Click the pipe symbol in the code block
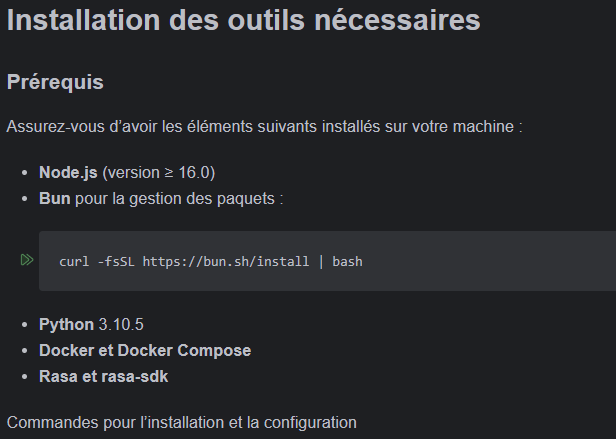Viewport: 616px width, 439px height. tap(320, 262)
